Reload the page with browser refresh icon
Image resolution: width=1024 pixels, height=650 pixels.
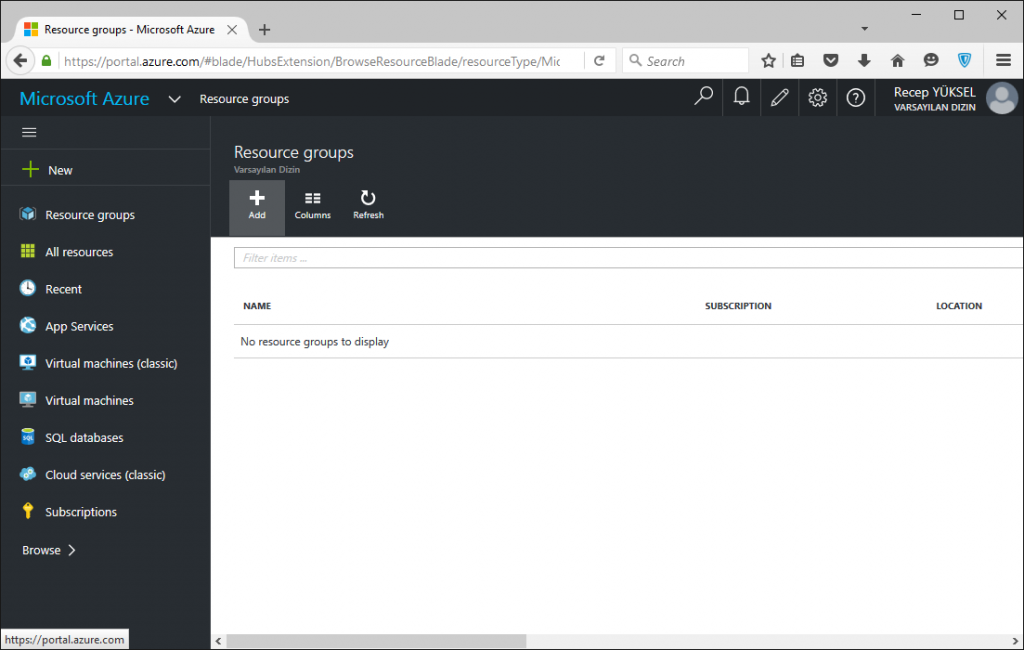[599, 61]
